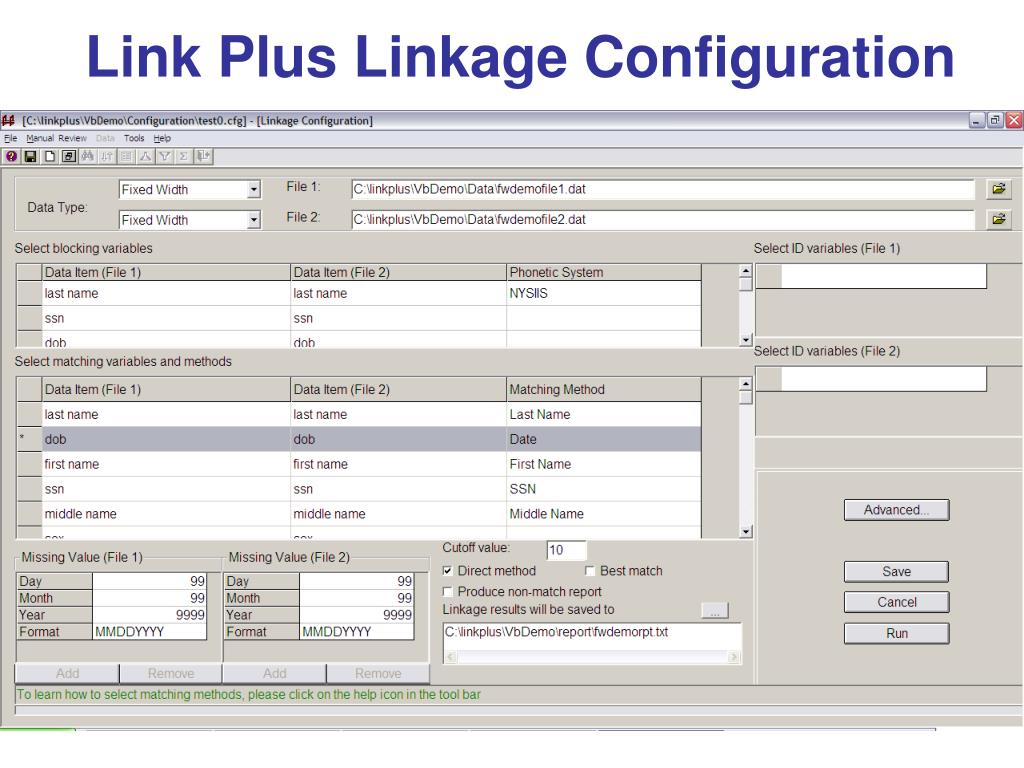The width and height of the screenshot is (1024, 768).
Task: Open the Tools menu
Action: pyautogui.click(x=134, y=138)
